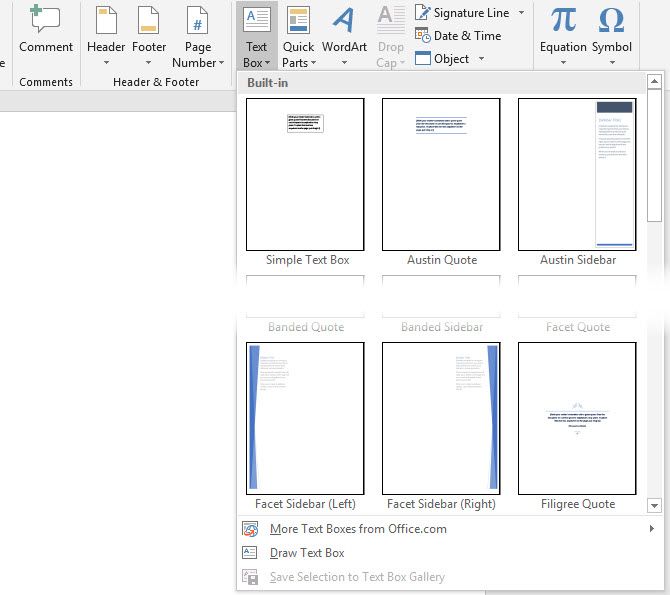This screenshot has height=595, width=670.
Task: Select the Simple Text Box thumbnail
Action: tap(306, 174)
